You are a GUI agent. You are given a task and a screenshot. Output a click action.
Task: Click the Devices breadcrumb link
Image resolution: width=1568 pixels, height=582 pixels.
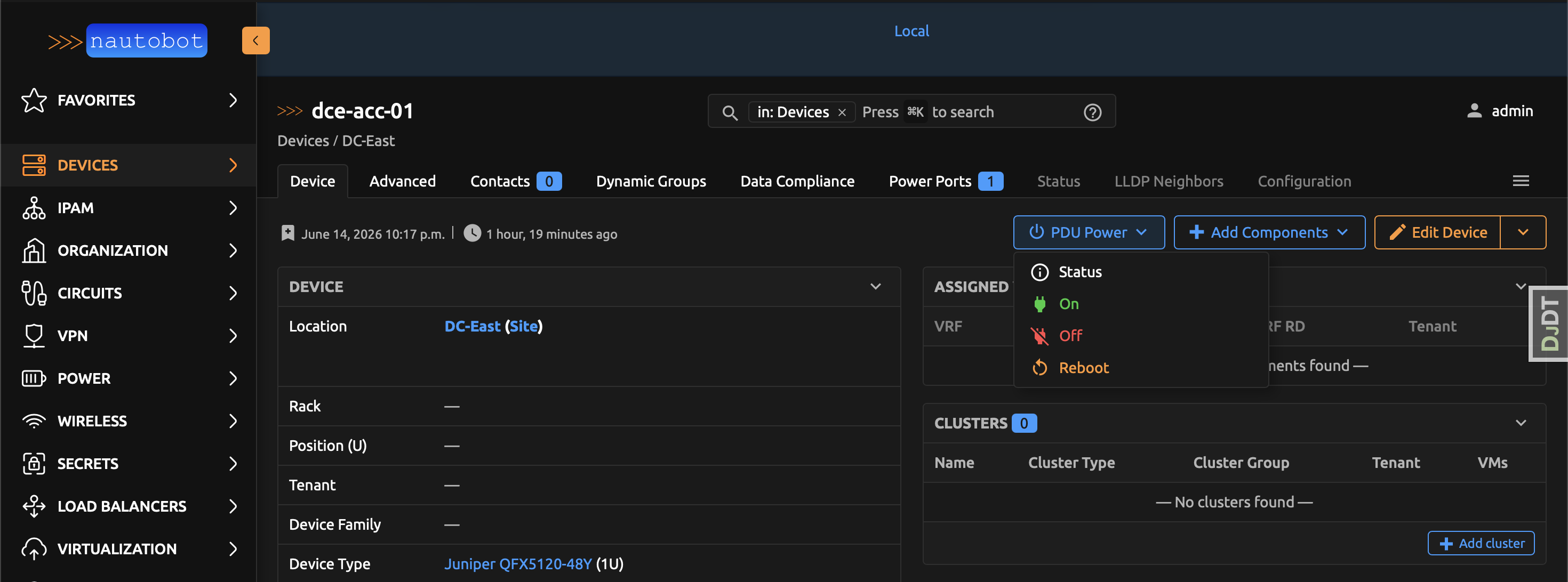tap(302, 141)
